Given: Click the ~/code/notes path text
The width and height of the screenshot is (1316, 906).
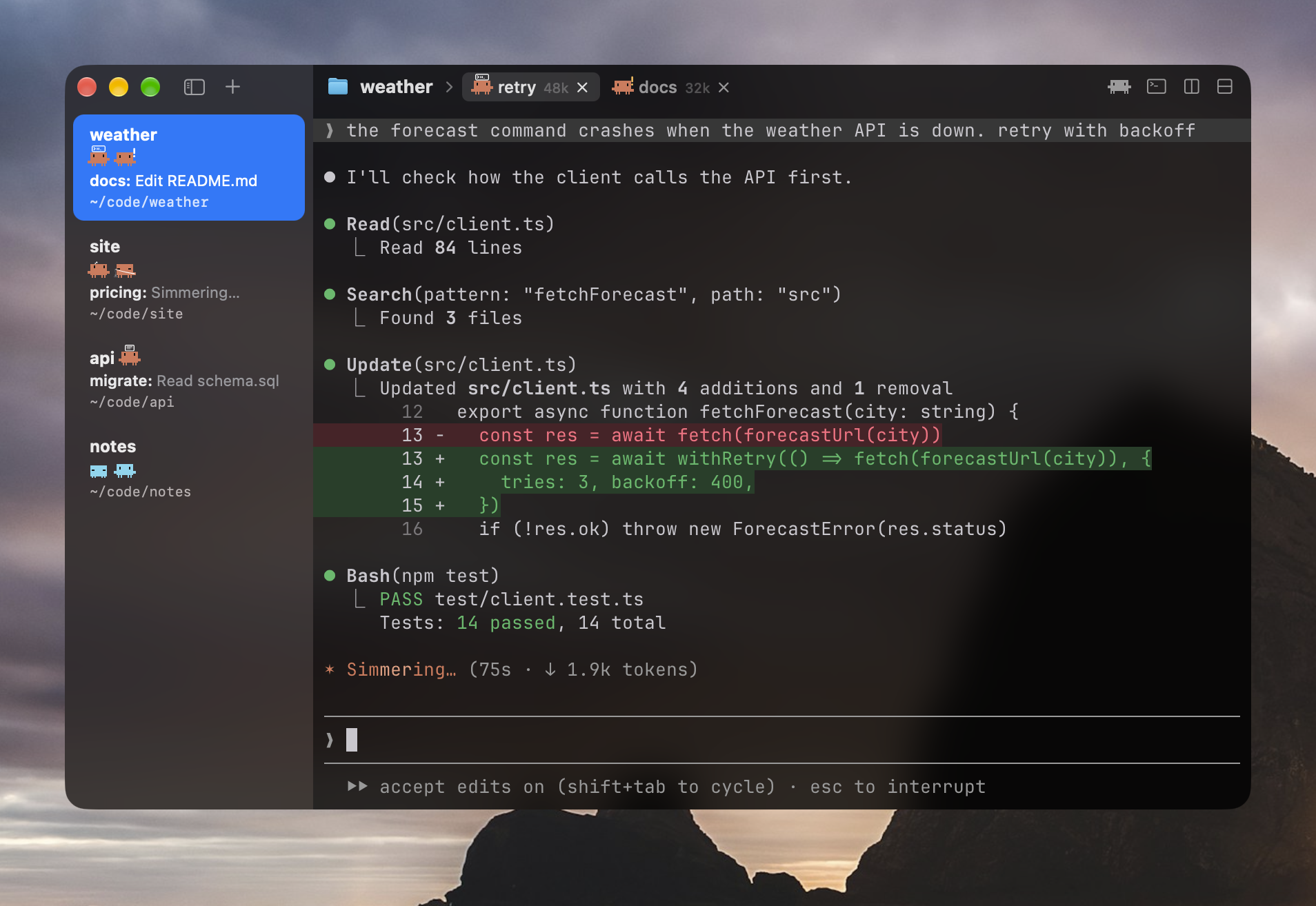Looking at the screenshot, I should tap(140, 492).
